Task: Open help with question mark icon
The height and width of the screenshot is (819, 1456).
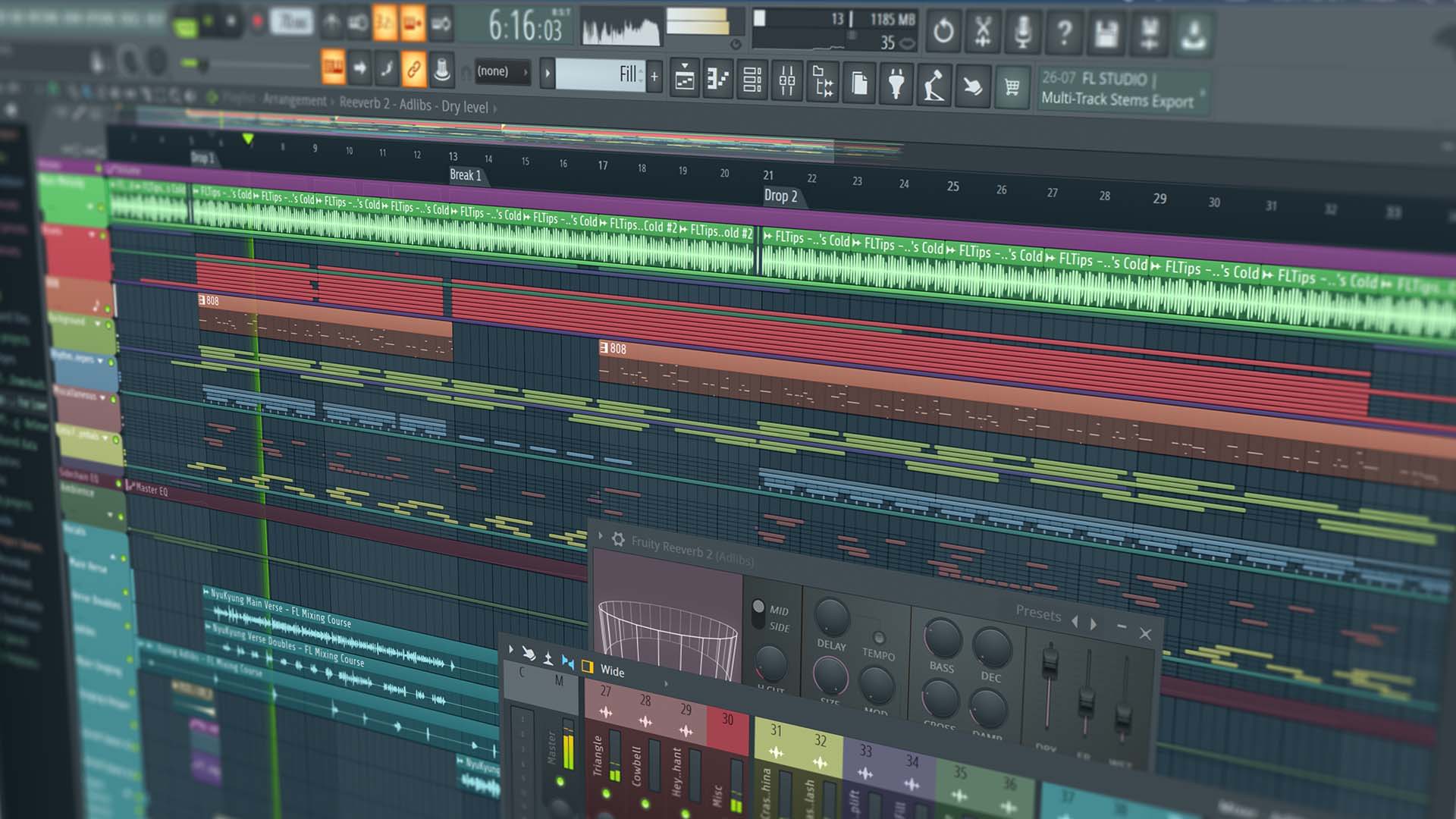Action: click(1064, 33)
